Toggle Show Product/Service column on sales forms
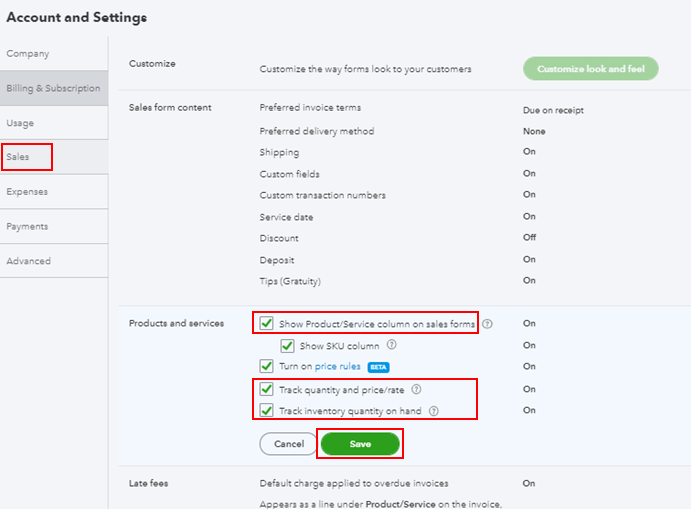 tap(266, 324)
